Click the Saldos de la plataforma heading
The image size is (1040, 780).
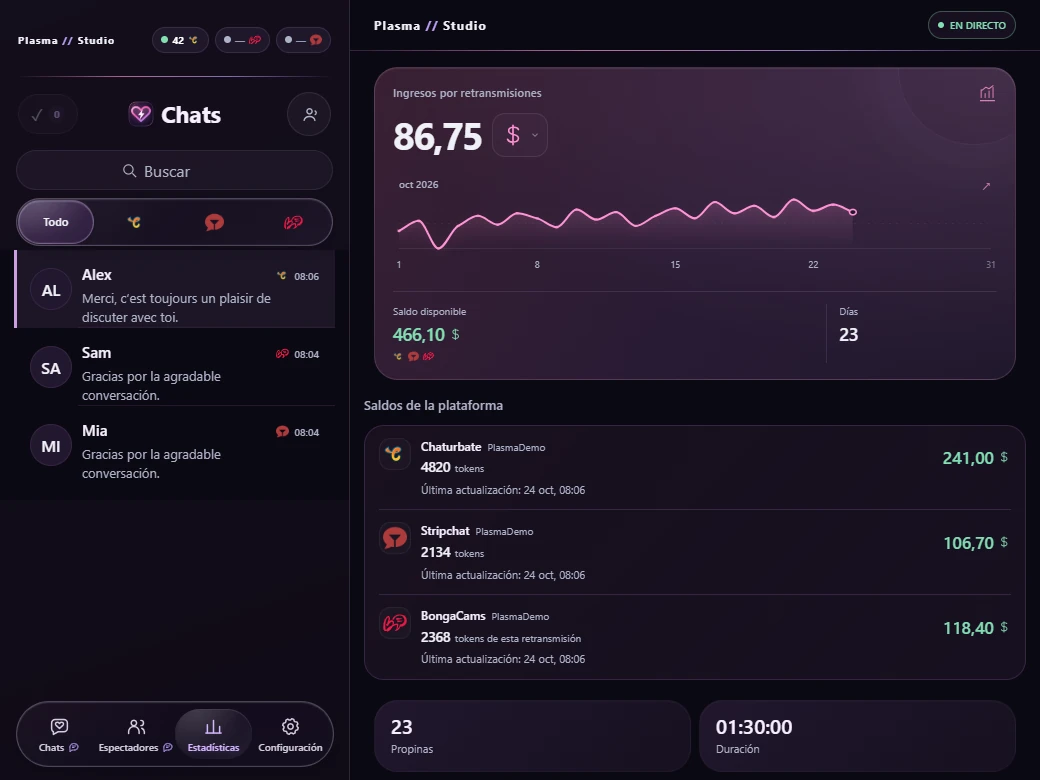433,405
